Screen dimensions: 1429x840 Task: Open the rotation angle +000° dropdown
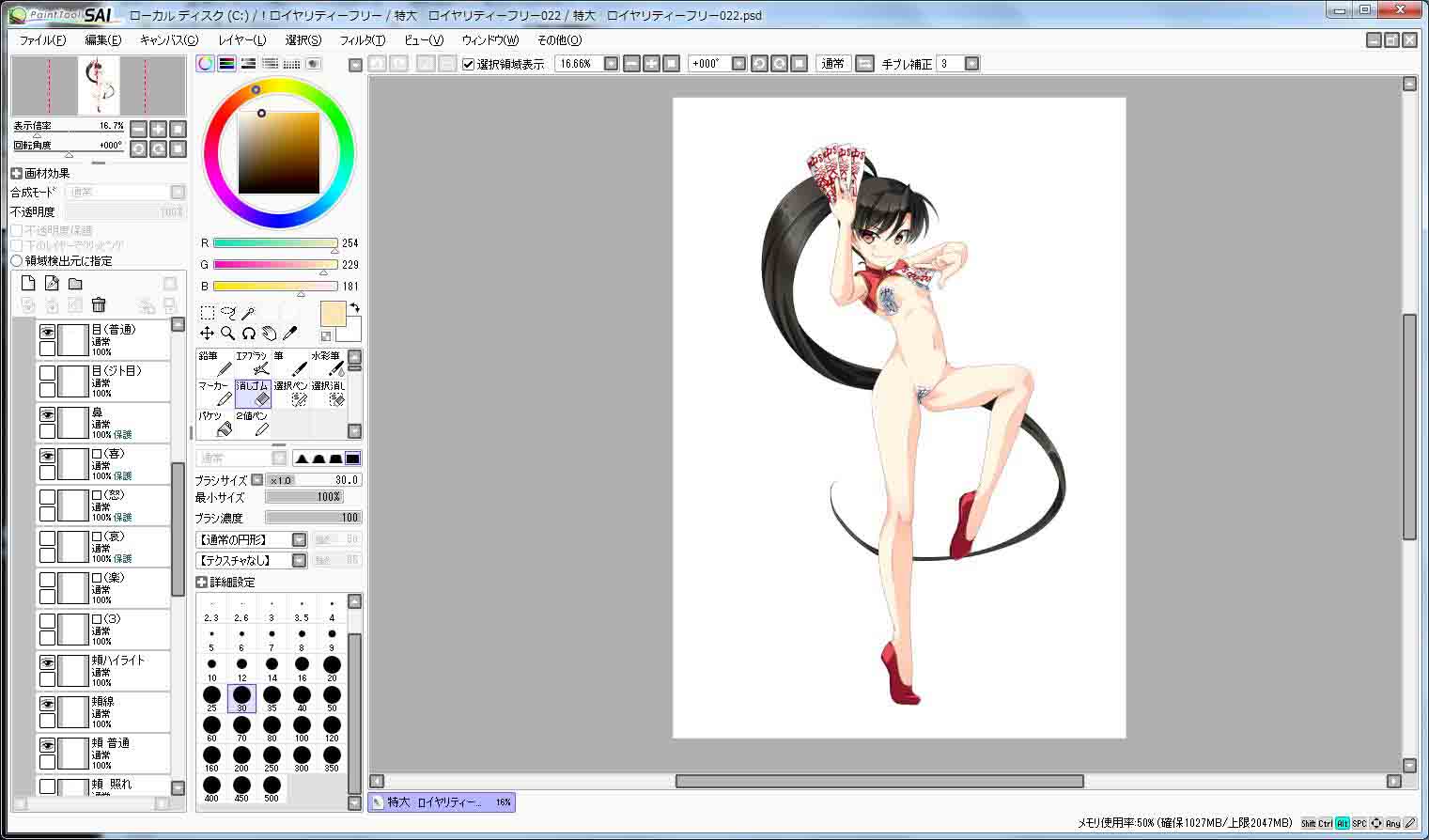pyautogui.click(x=738, y=64)
